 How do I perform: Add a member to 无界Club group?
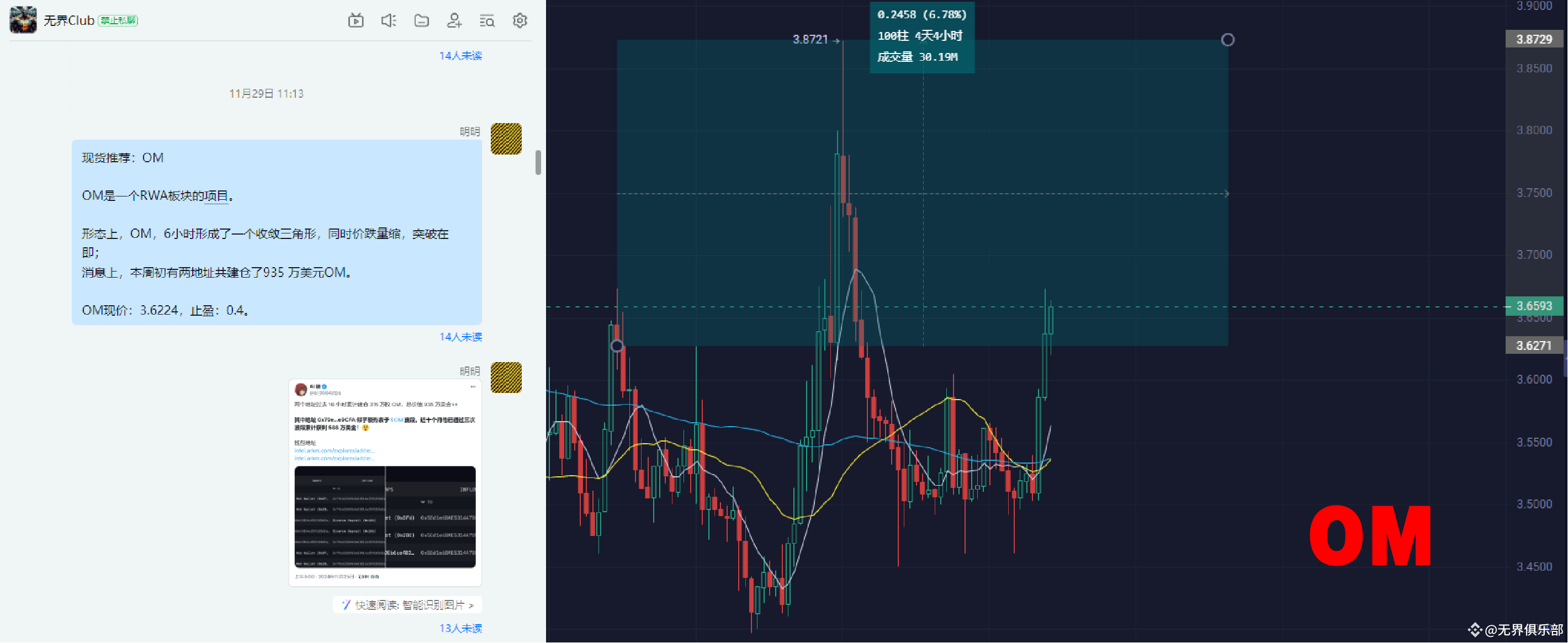point(454,20)
